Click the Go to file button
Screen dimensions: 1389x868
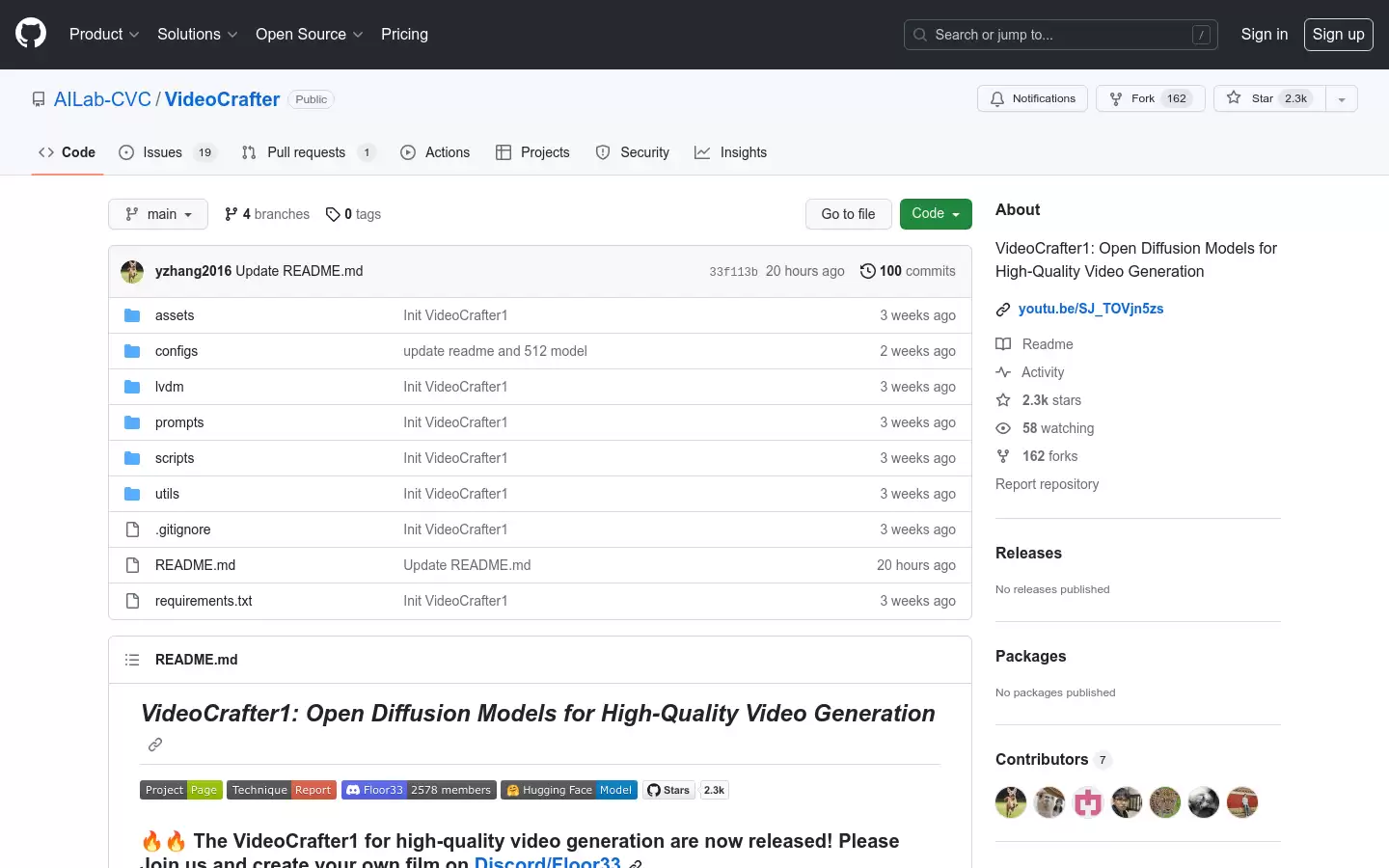848,214
